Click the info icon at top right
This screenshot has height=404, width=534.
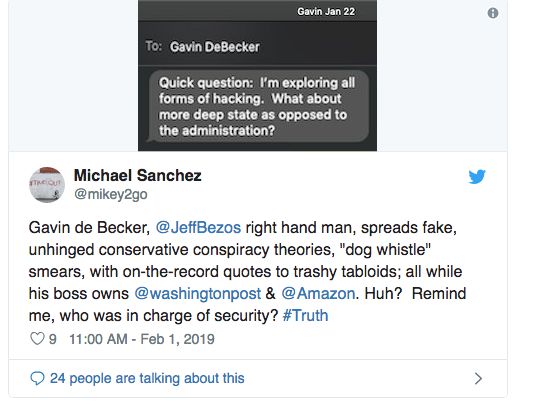[x=492, y=13]
